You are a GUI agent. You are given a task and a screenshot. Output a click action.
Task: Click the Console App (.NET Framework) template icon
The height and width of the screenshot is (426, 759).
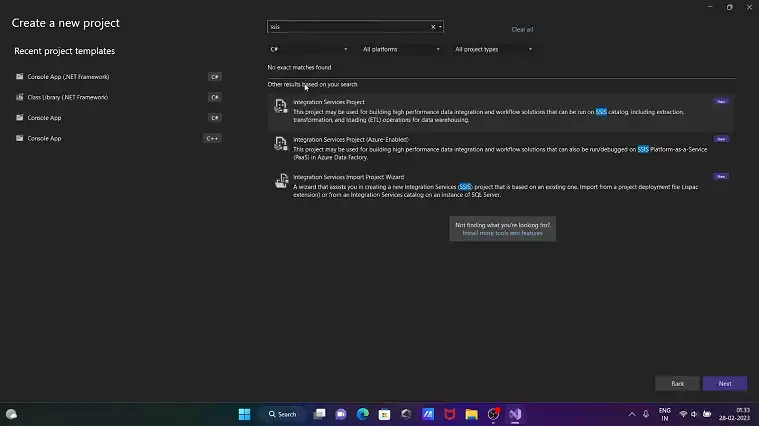pyautogui.click(x=19, y=76)
